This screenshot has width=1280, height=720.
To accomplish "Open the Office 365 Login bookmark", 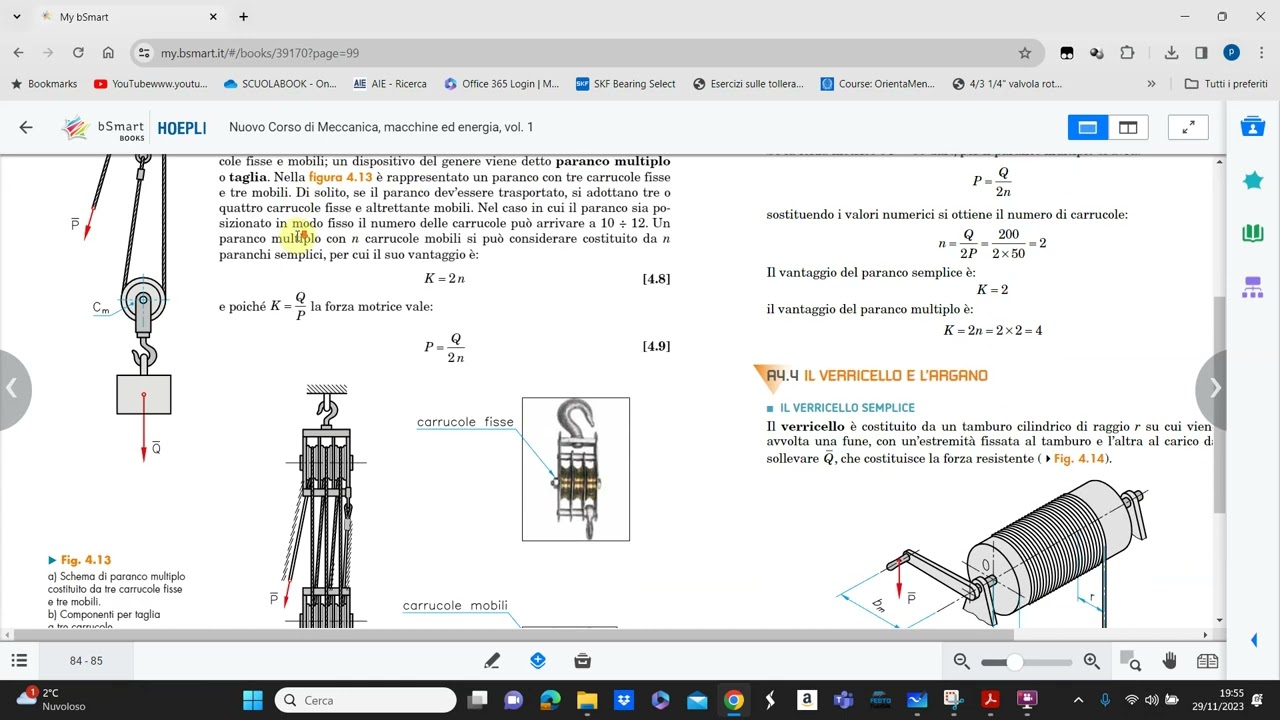I will [502, 84].
